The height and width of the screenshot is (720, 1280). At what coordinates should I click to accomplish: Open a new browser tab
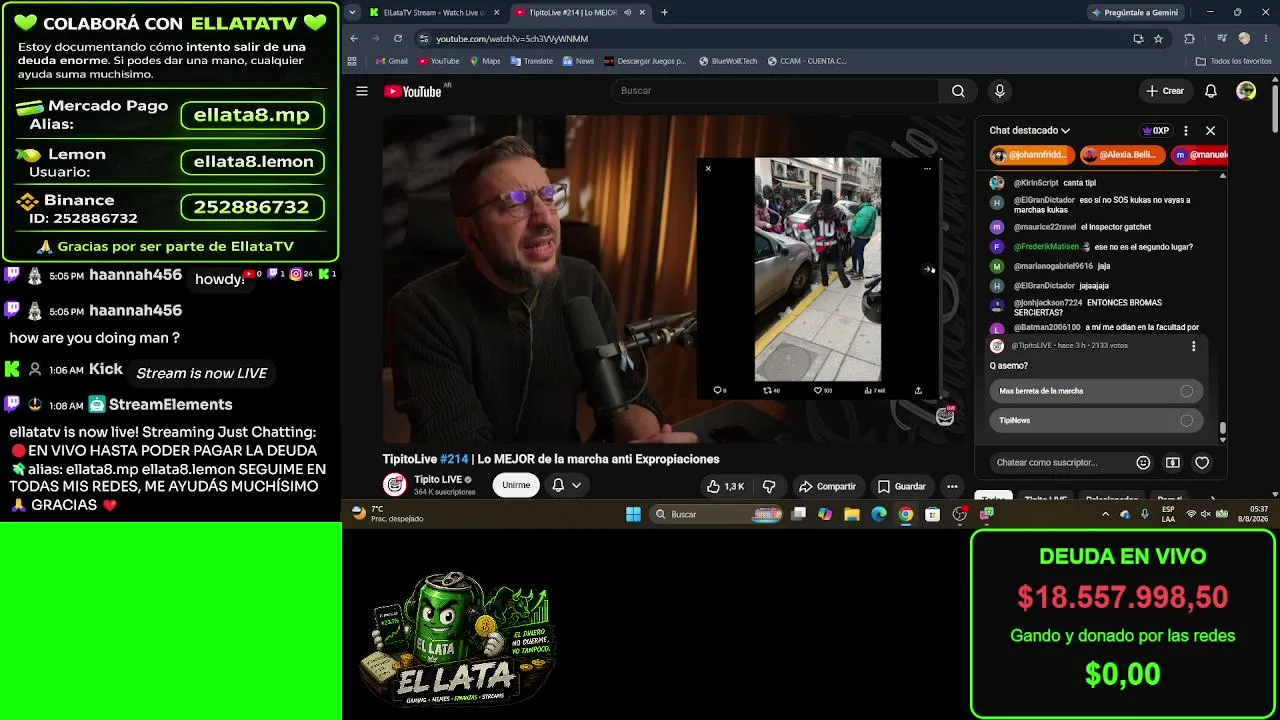tap(664, 13)
